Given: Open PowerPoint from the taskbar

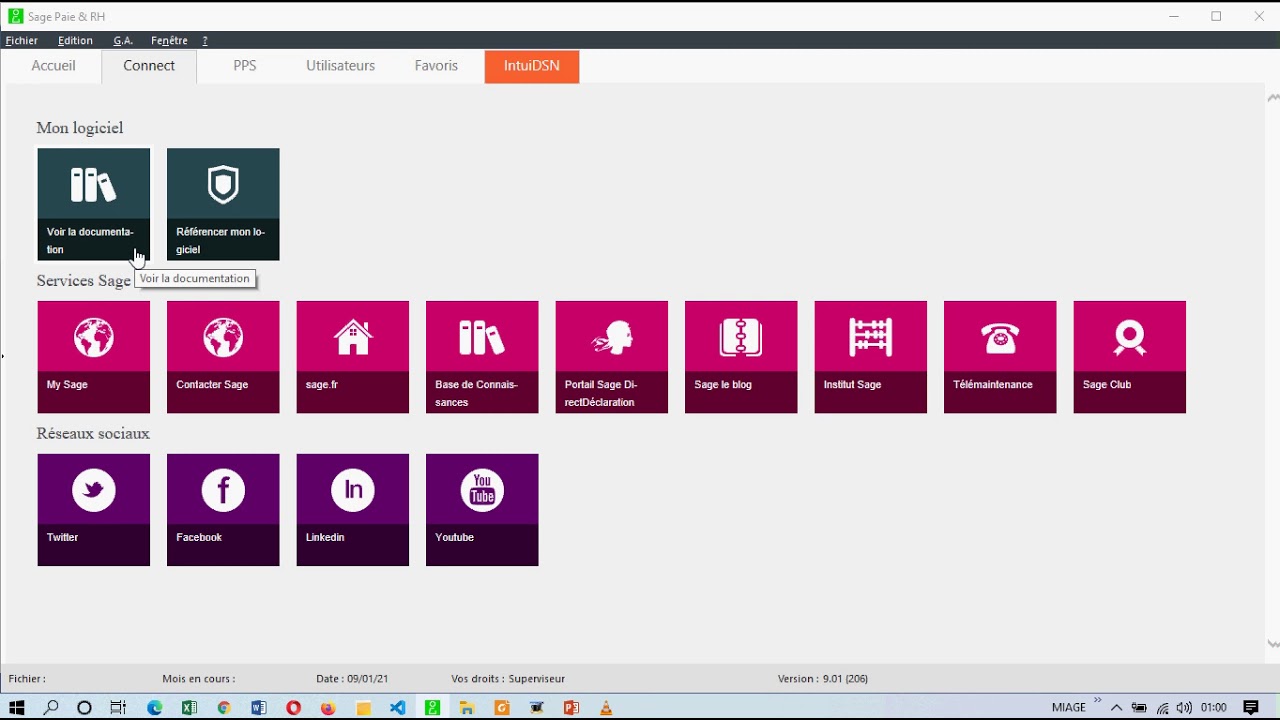Looking at the screenshot, I should 571,708.
